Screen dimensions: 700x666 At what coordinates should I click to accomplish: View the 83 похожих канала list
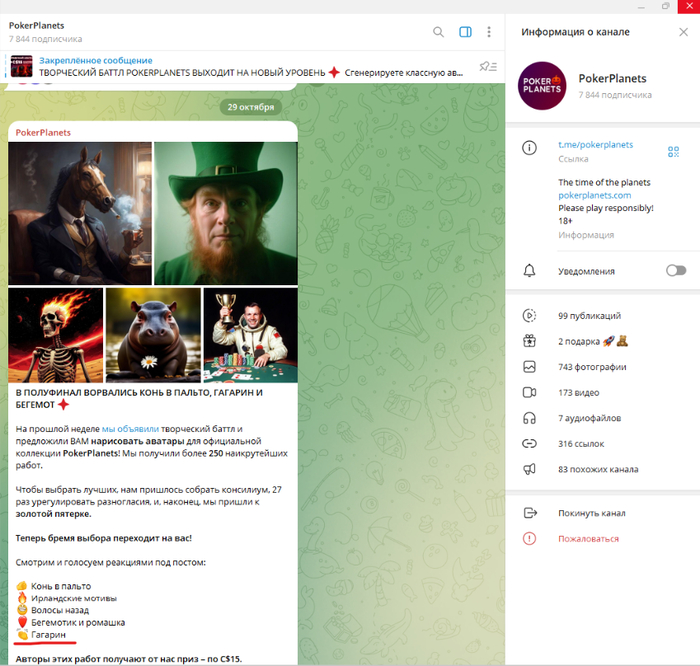click(598, 469)
